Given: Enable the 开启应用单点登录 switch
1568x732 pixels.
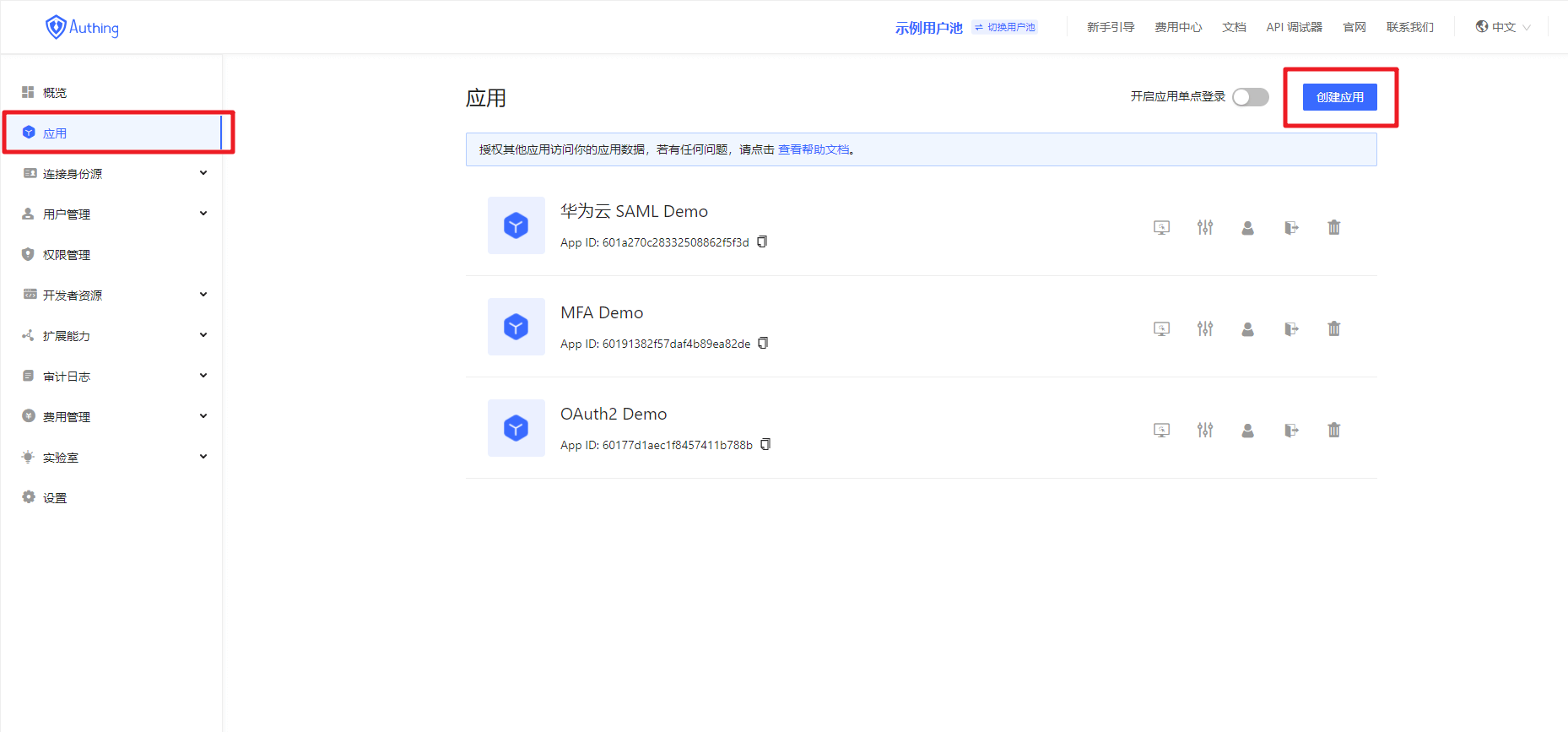Looking at the screenshot, I should coord(1250,97).
